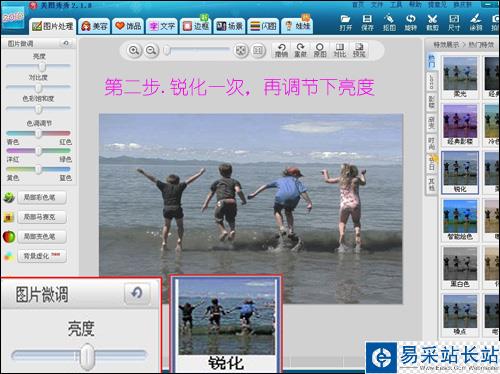This screenshot has height=374, width=500.
Task: Switch to the 场景 tab
Action: [x=229, y=26]
